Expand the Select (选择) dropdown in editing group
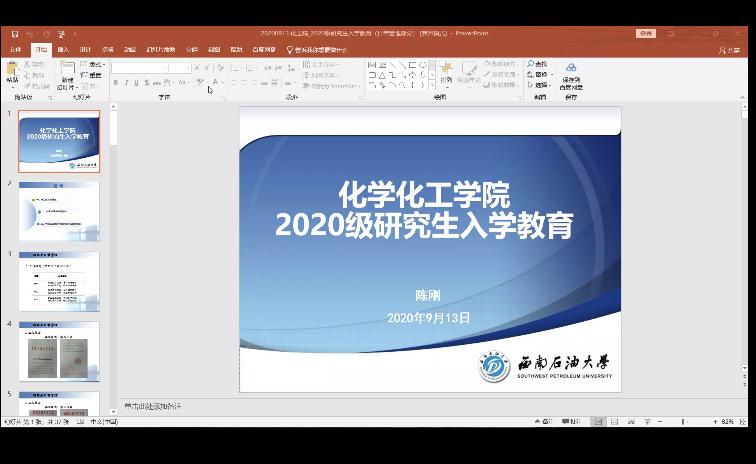 tap(541, 85)
